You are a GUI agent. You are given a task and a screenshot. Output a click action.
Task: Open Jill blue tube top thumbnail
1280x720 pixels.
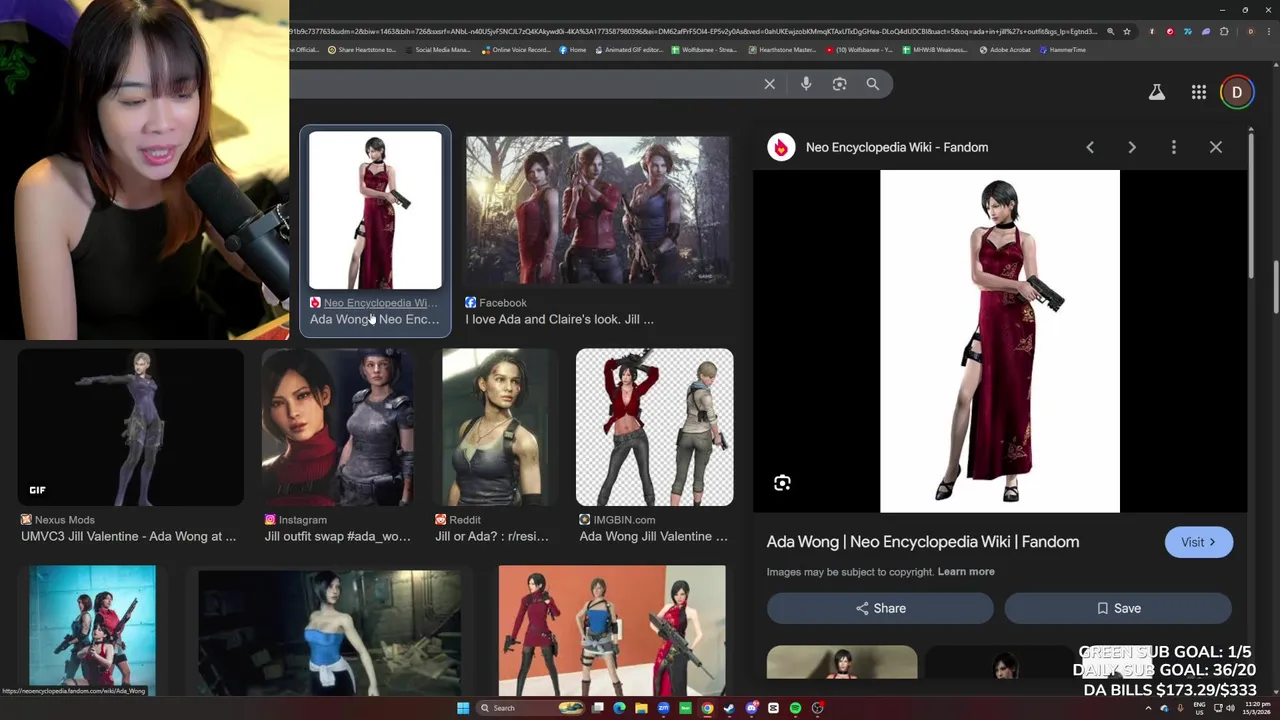pos(330,633)
